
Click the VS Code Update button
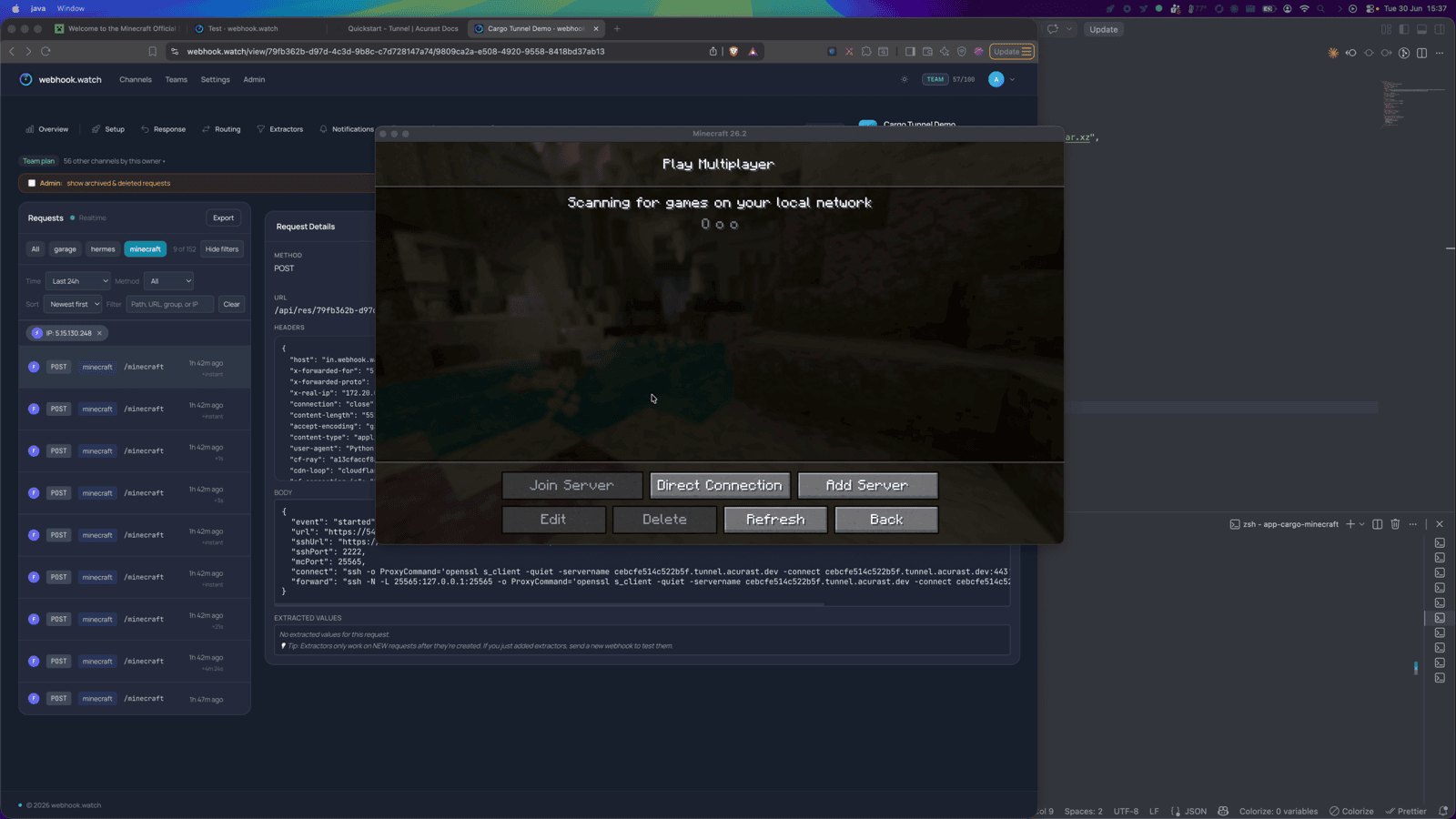[1104, 29]
